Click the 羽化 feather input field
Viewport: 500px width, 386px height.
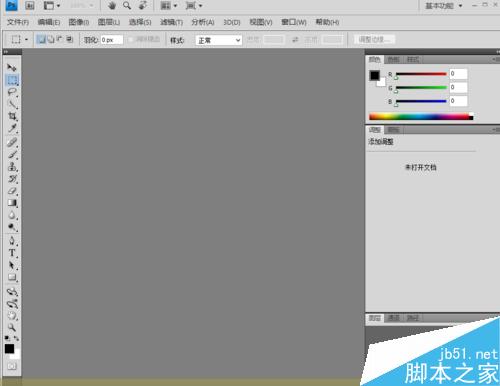click(112, 40)
